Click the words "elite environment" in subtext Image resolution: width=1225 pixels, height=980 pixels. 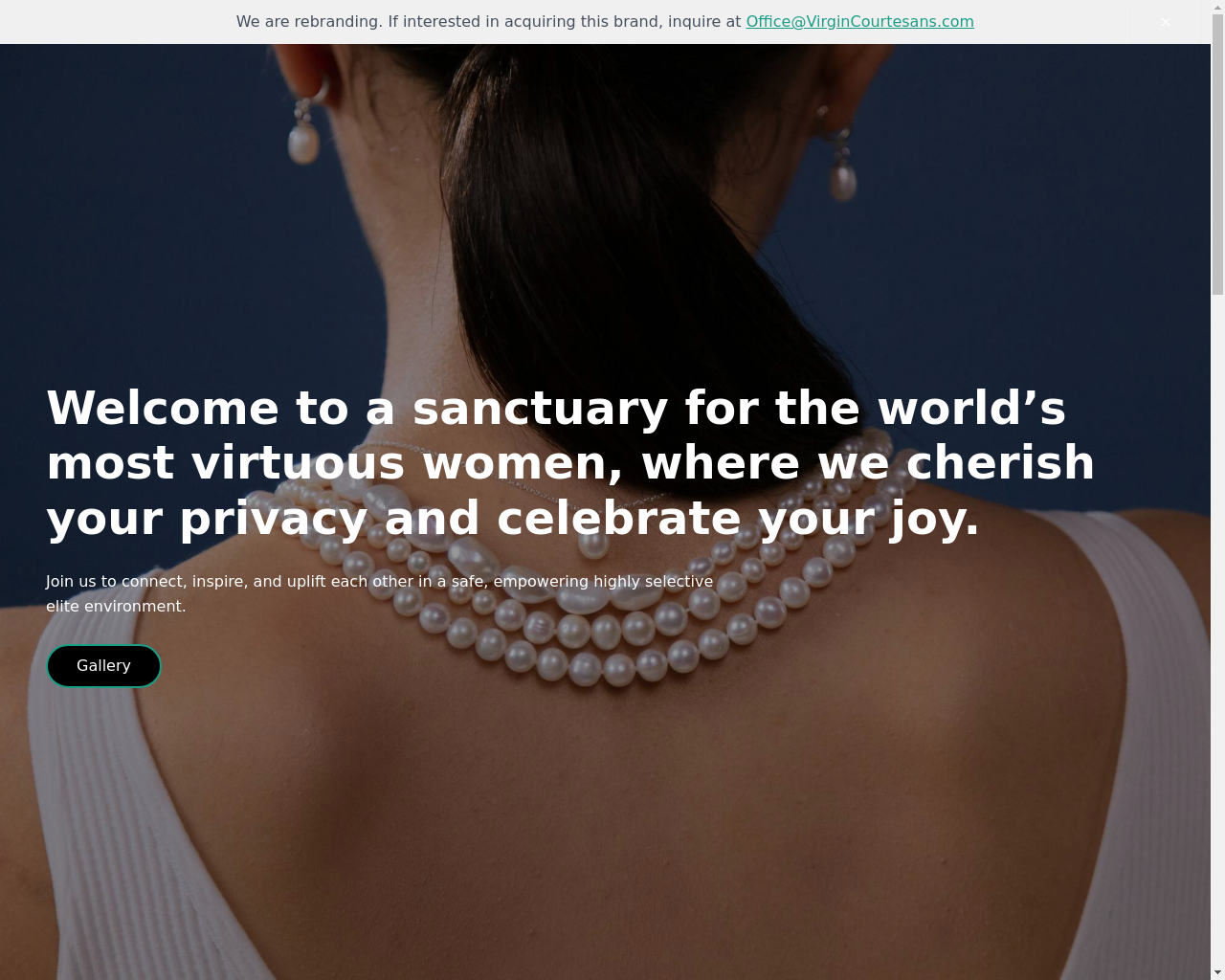[116, 606]
